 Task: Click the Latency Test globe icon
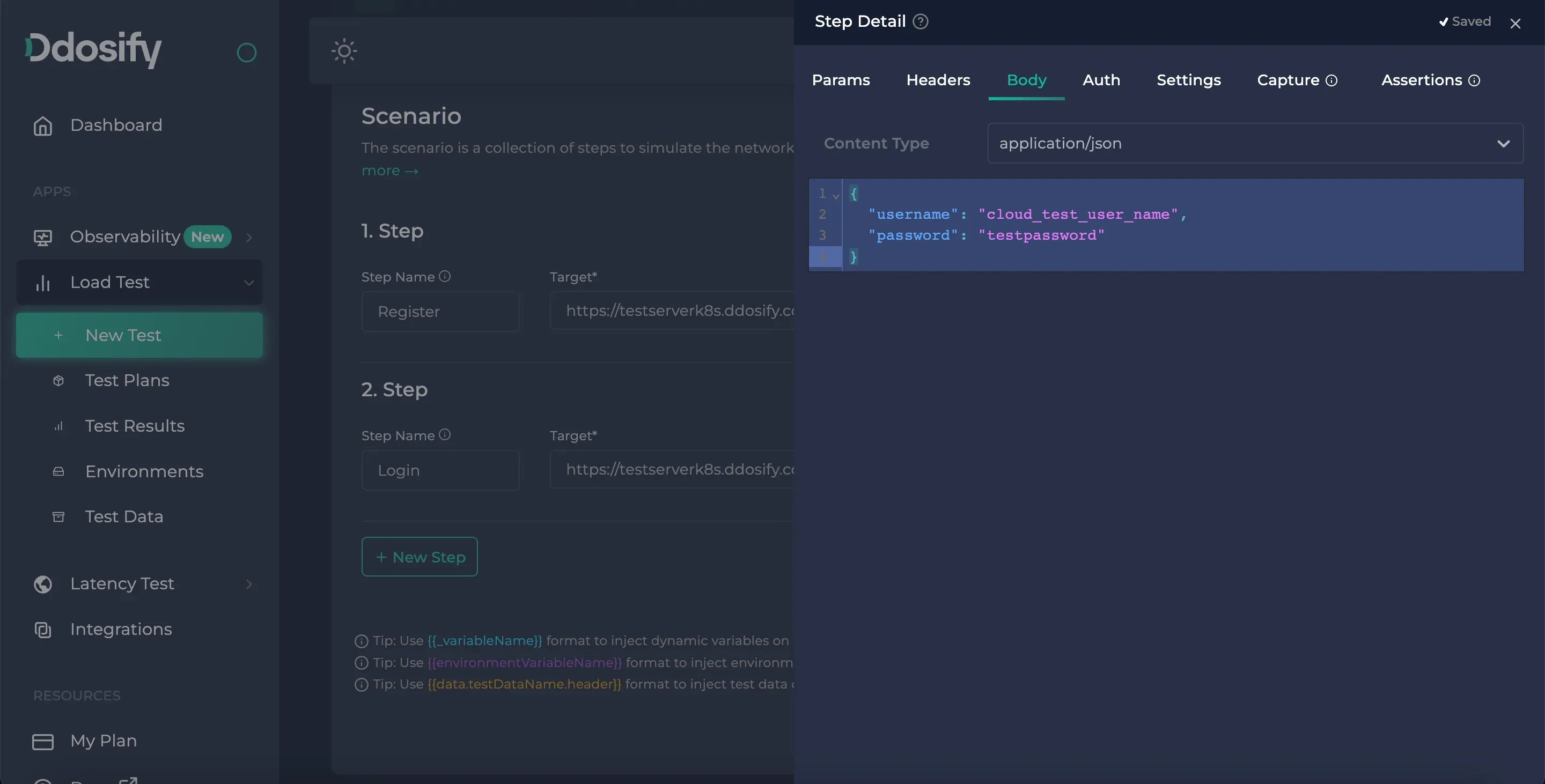pyautogui.click(x=42, y=584)
